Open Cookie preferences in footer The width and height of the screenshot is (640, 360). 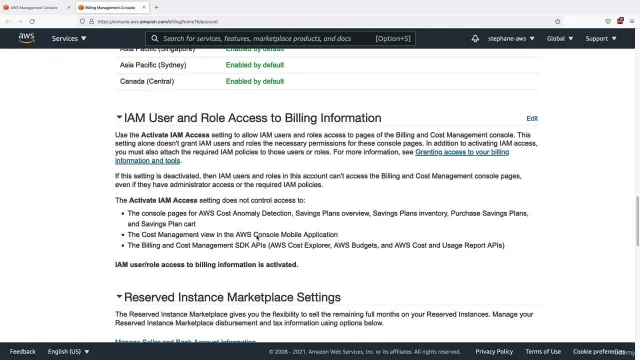(x=598, y=351)
